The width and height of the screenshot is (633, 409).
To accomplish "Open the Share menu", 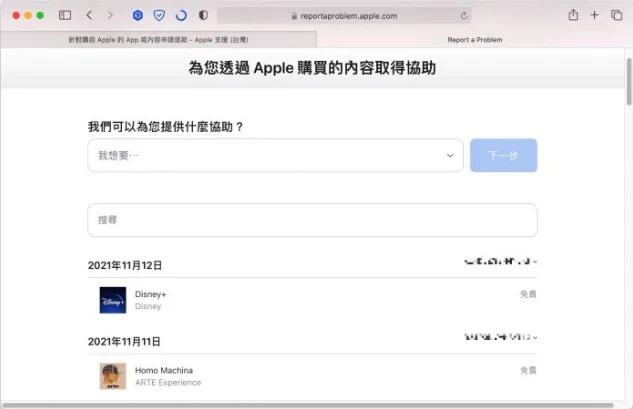I will coord(573,16).
